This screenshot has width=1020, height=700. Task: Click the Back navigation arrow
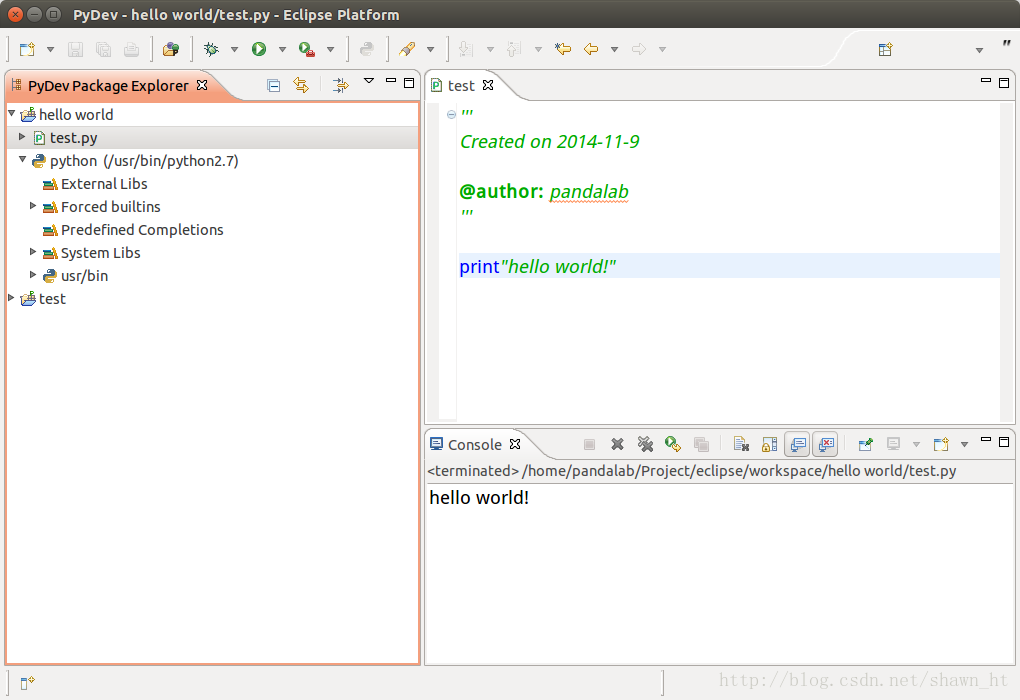591,49
